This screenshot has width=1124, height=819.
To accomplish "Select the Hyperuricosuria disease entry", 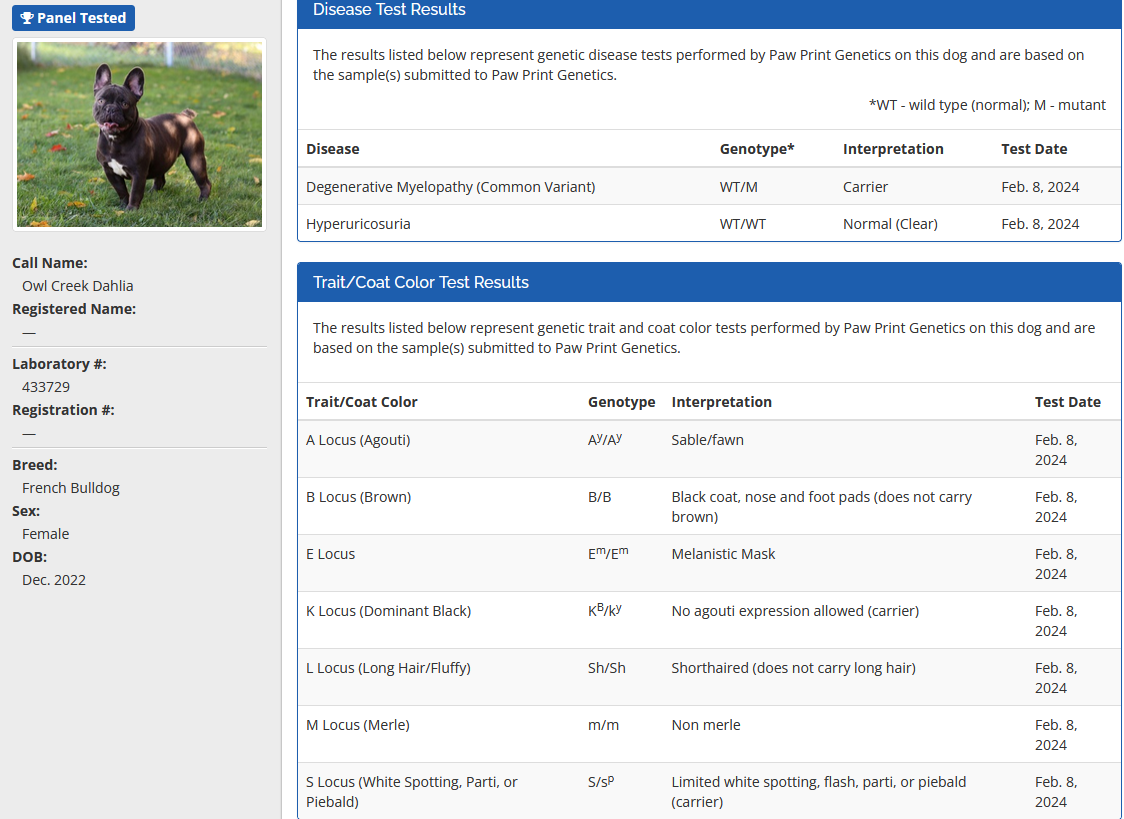I will 358,224.
